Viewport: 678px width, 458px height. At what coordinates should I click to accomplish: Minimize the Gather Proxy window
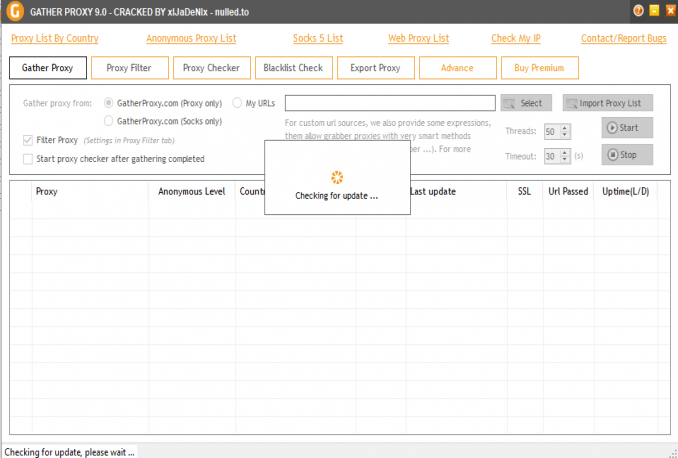[x=654, y=10]
